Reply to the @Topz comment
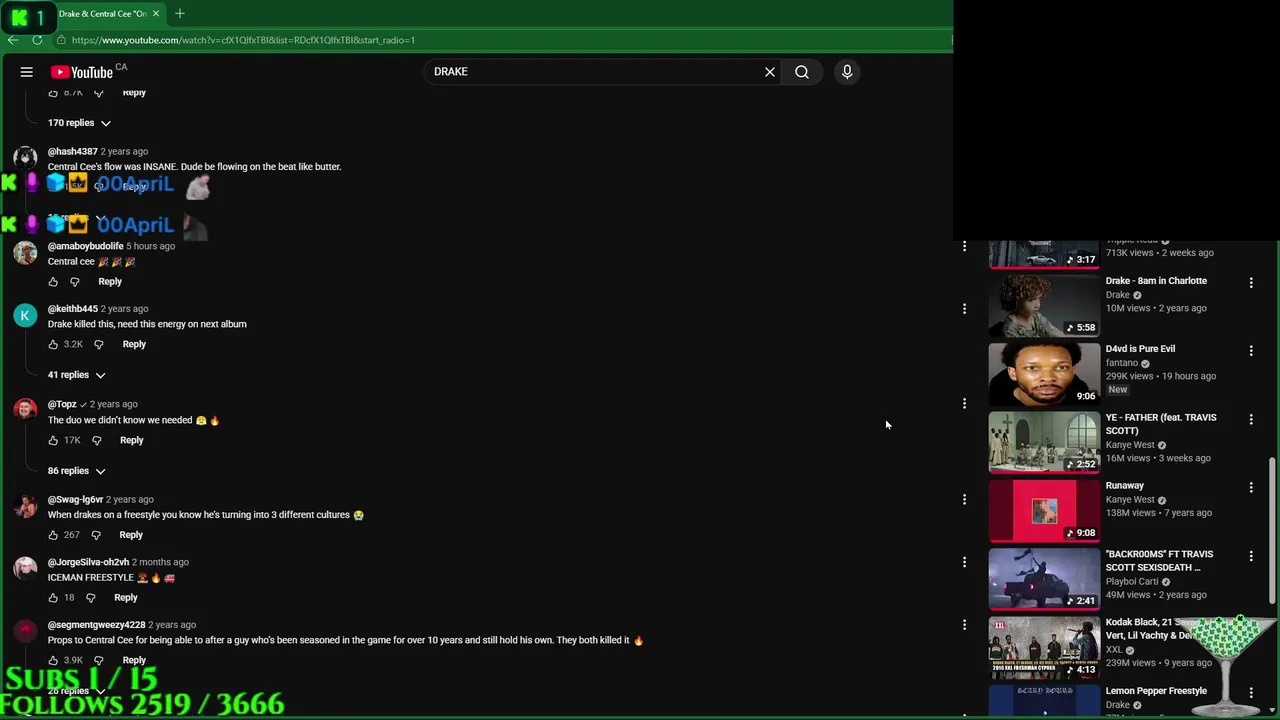The image size is (1280, 720). tap(132, 440)
